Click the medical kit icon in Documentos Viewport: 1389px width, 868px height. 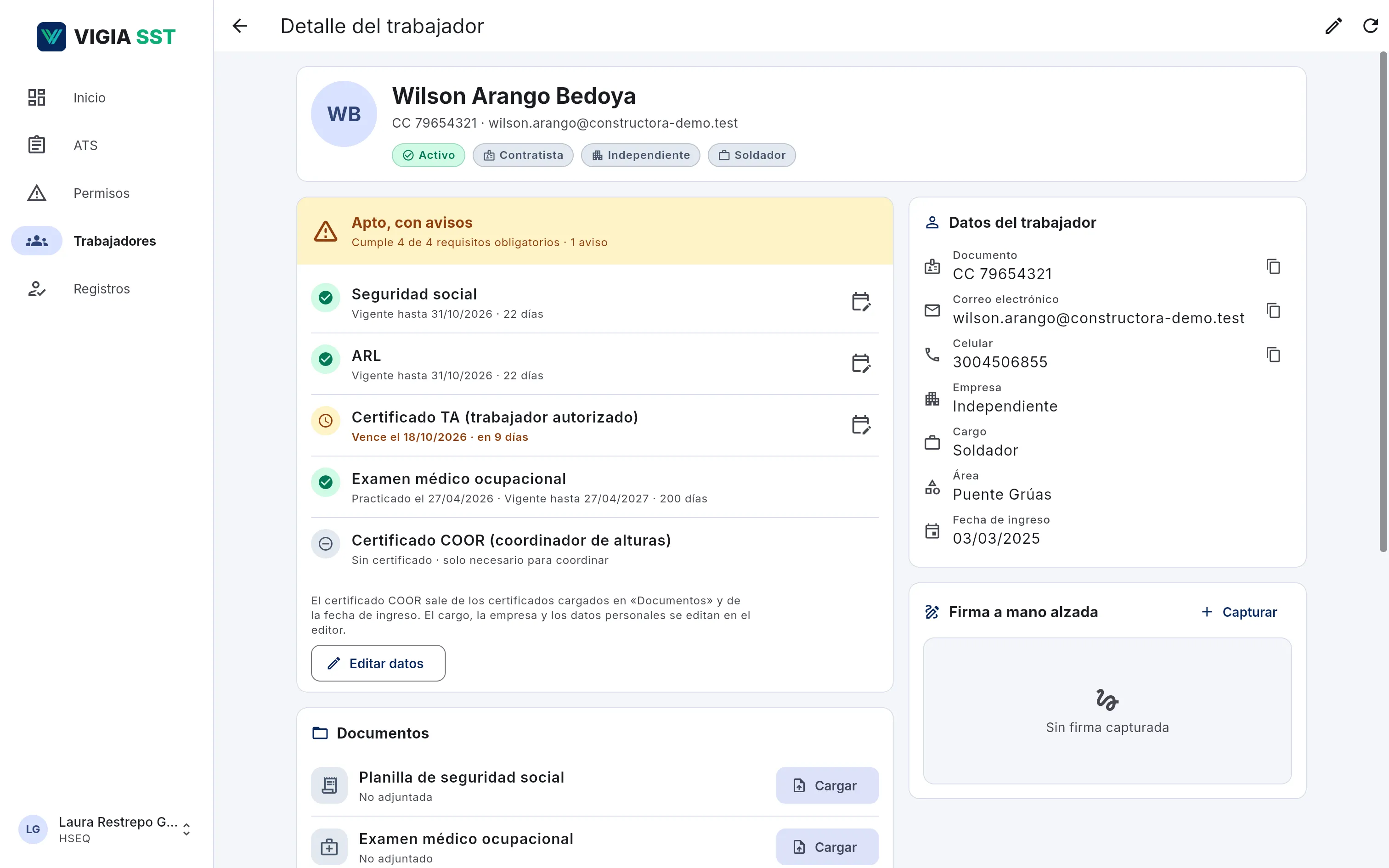(329, 847)
